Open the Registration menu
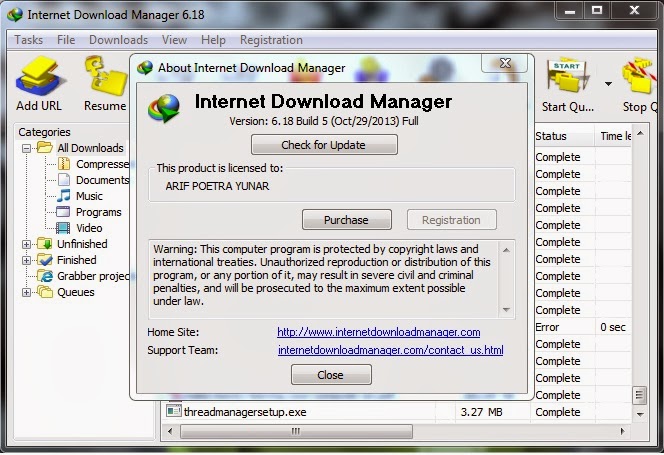 pyautogui.click(x=271, y=40)
